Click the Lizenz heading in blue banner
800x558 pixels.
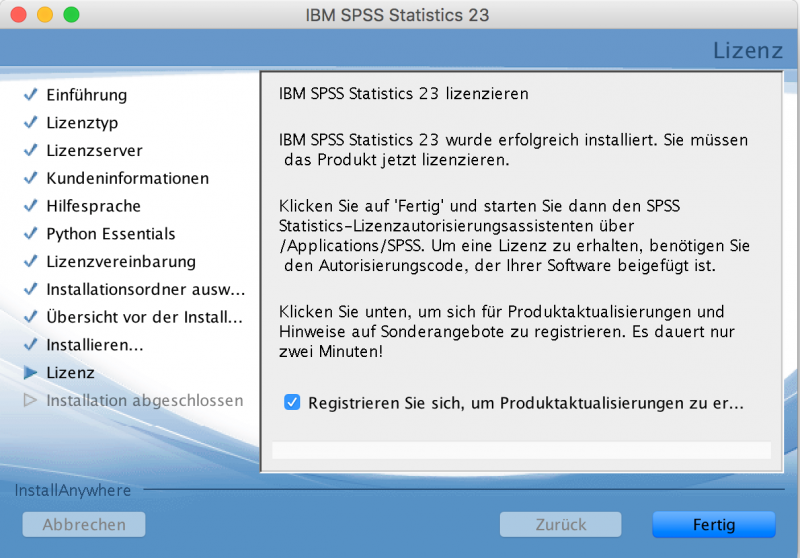pyautogui.click(x=747, y=50)
